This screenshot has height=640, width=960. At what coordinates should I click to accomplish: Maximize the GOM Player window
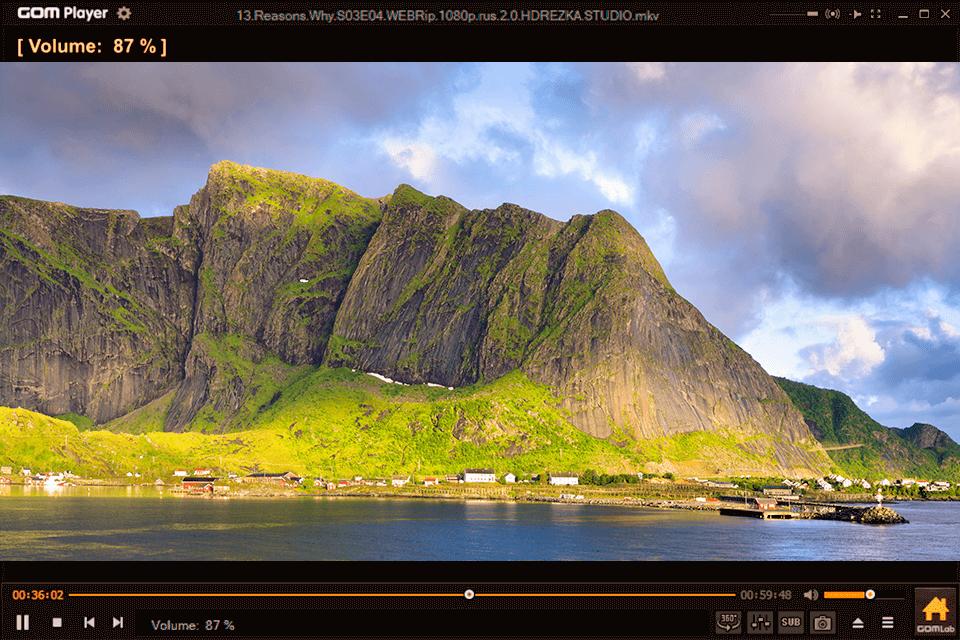(924, 14)
